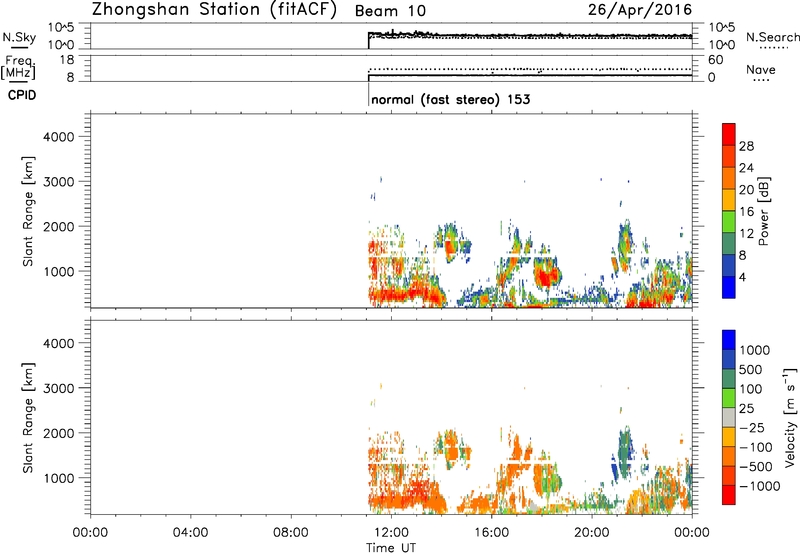This screenshot has height=554, width=800.
Task: Click the '08:00' time axis tick label
Action: [x=291, y=533]
